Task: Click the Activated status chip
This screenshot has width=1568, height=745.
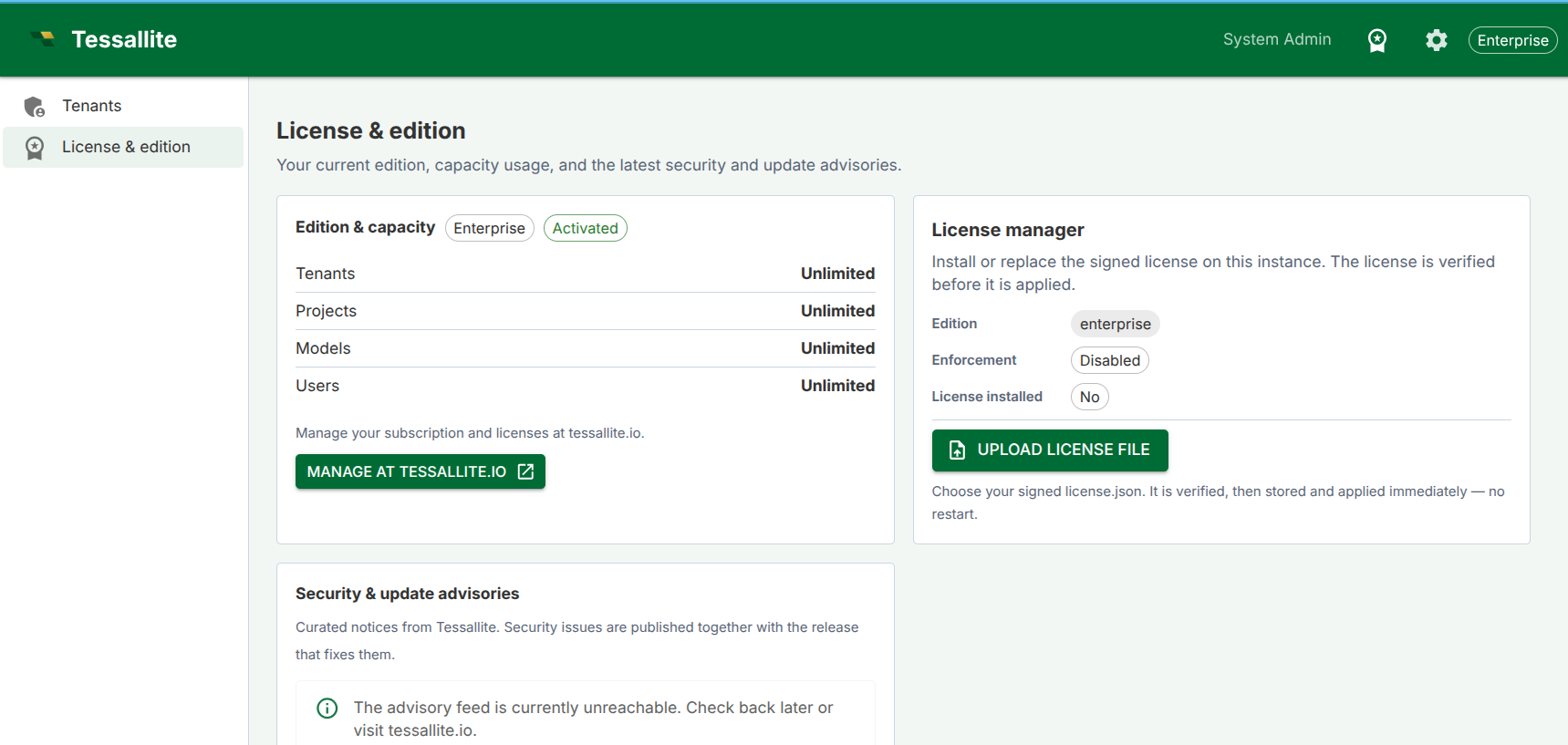Action: [x=585, y=228]
